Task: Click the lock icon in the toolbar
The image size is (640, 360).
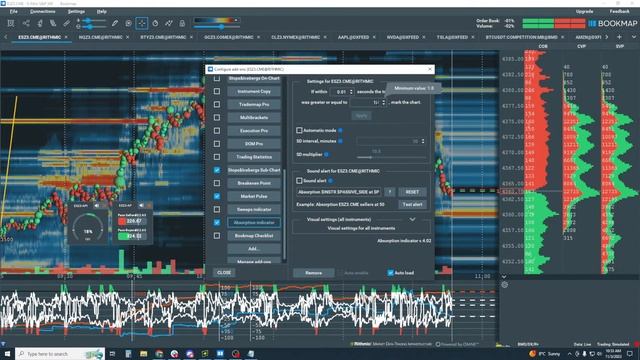Action: tap(182, 23)
